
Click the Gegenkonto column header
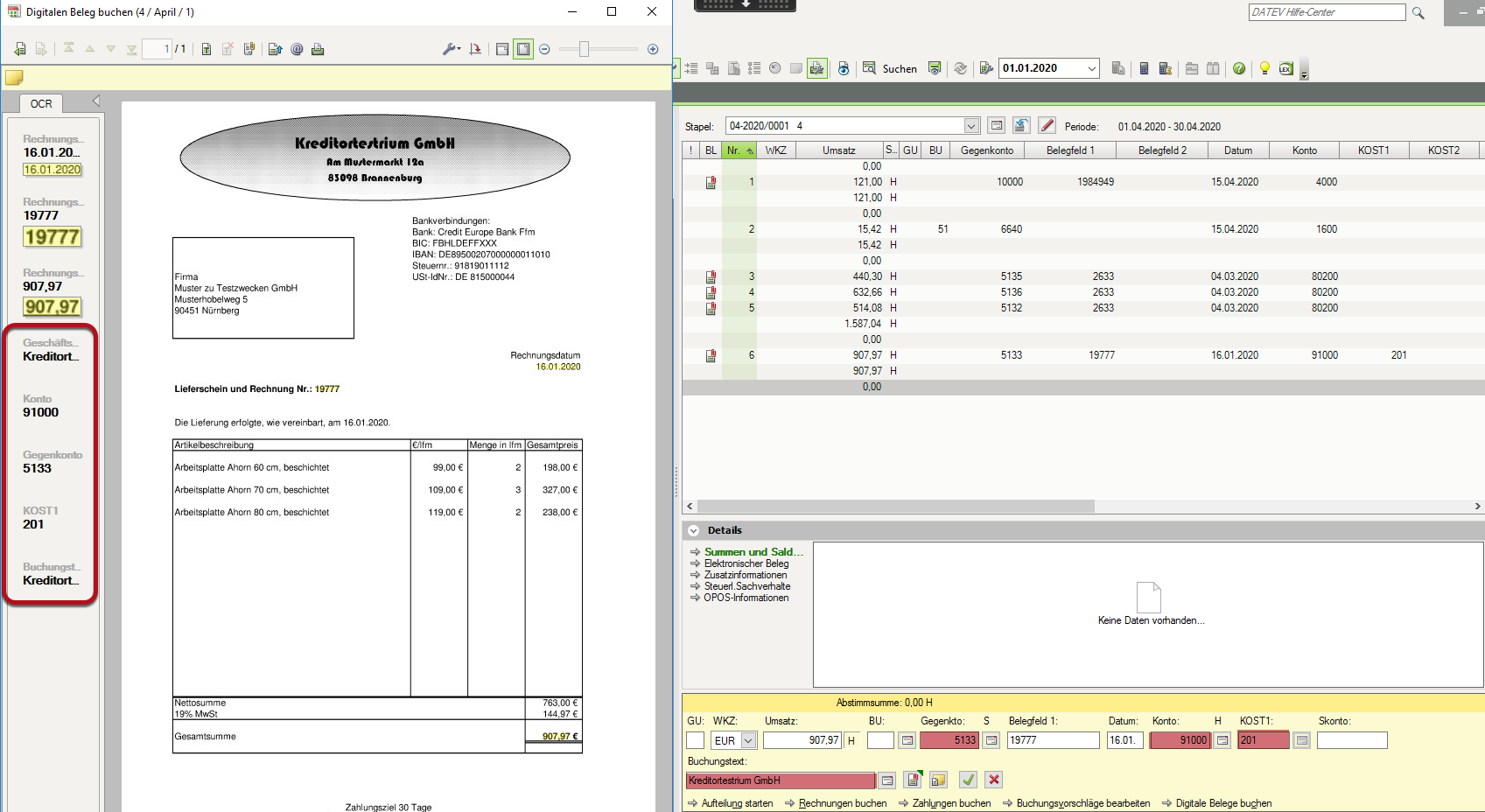(987, 150)
